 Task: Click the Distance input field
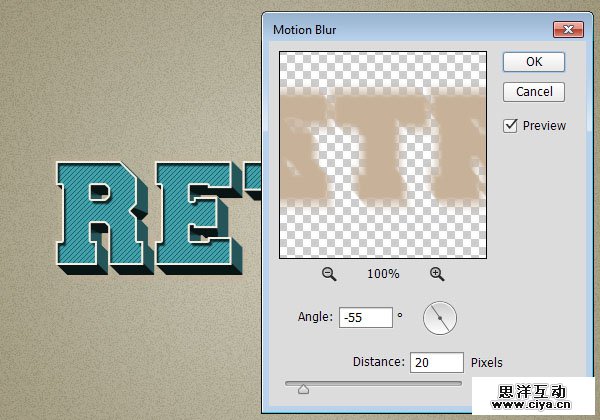click(x=437, y=362)
